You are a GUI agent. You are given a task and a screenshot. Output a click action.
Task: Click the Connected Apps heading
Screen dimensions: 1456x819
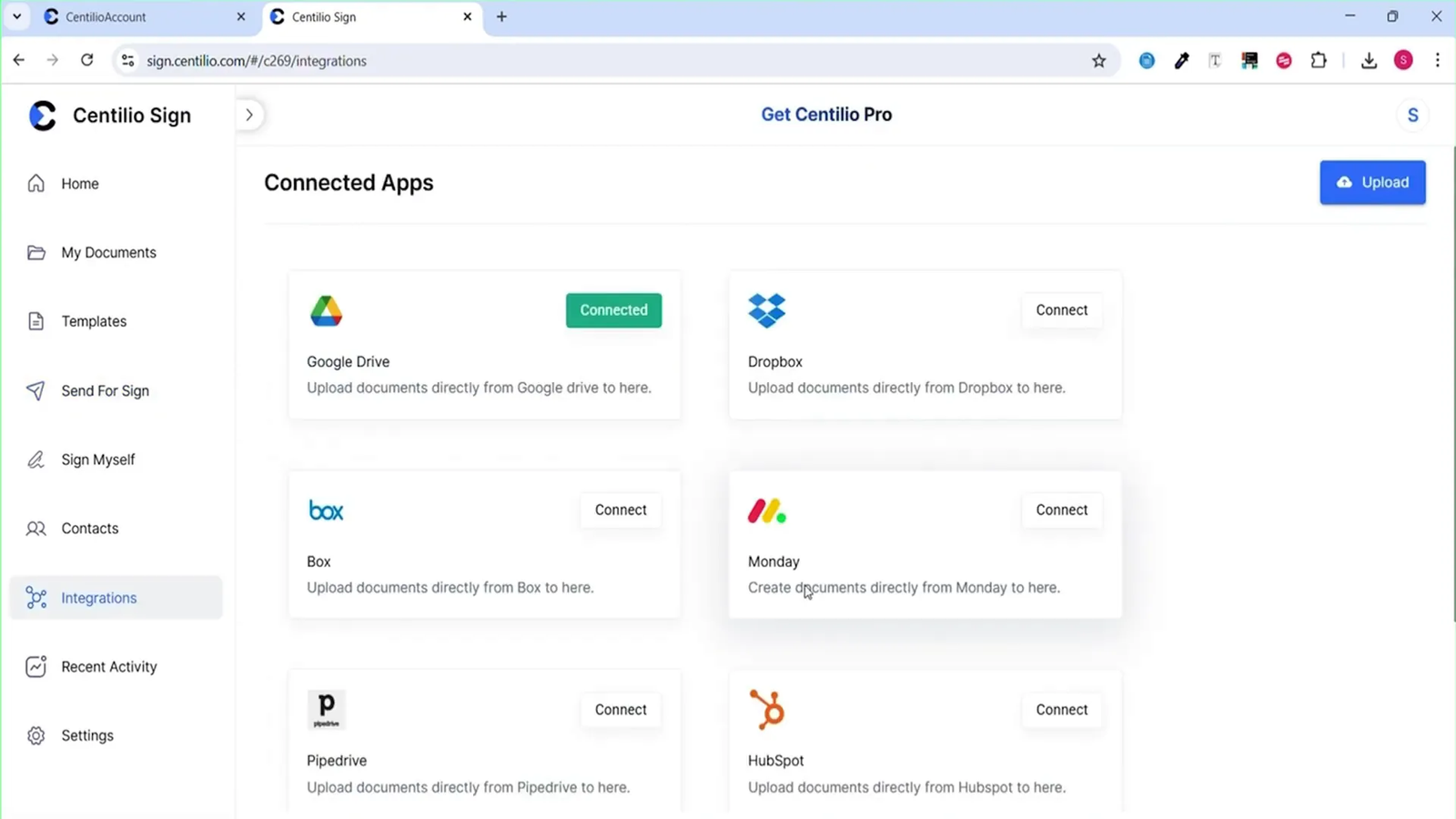click(x=349, y=183)
